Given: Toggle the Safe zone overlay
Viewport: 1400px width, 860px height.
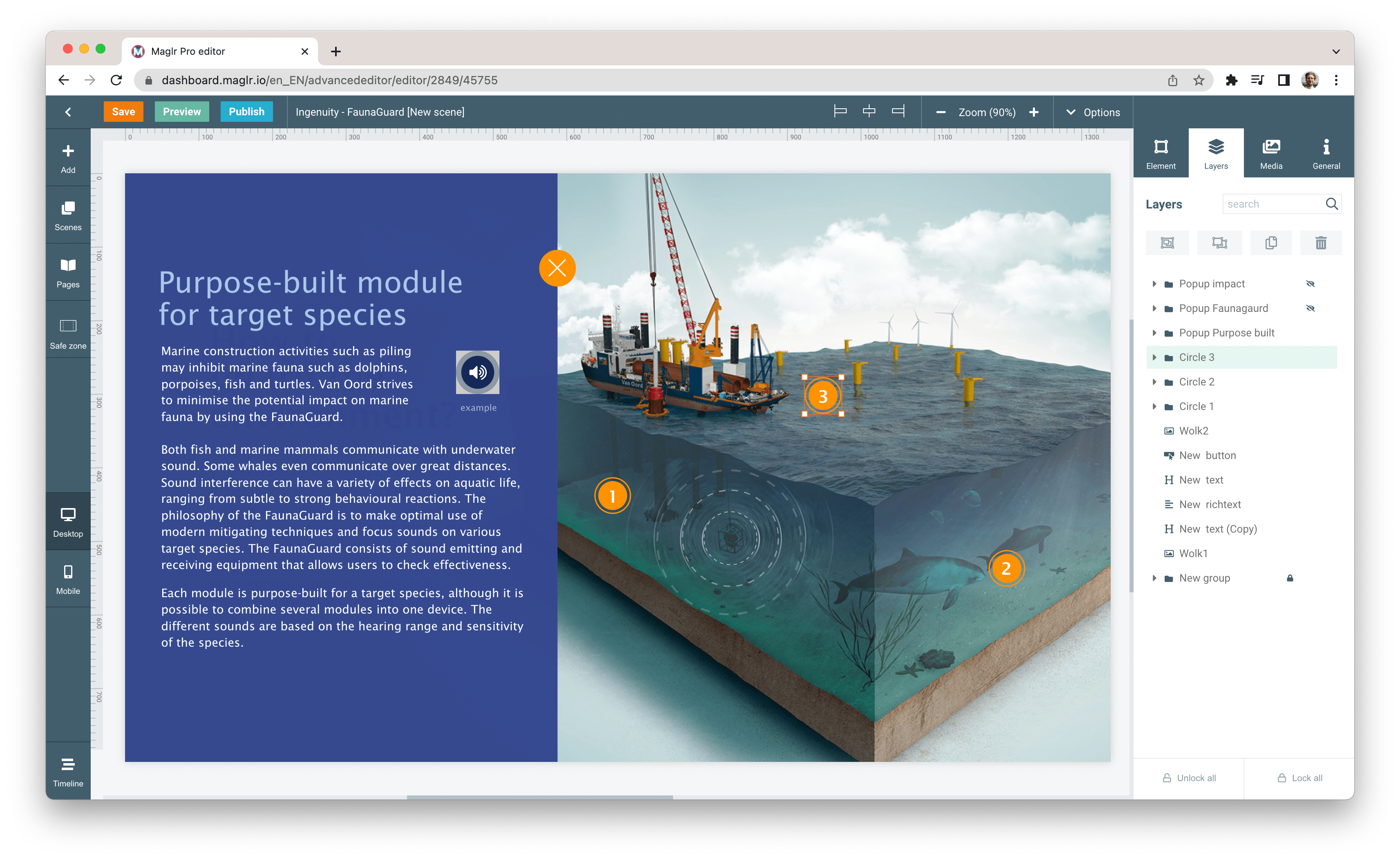Looking at the screenshot, I should 68,333.
